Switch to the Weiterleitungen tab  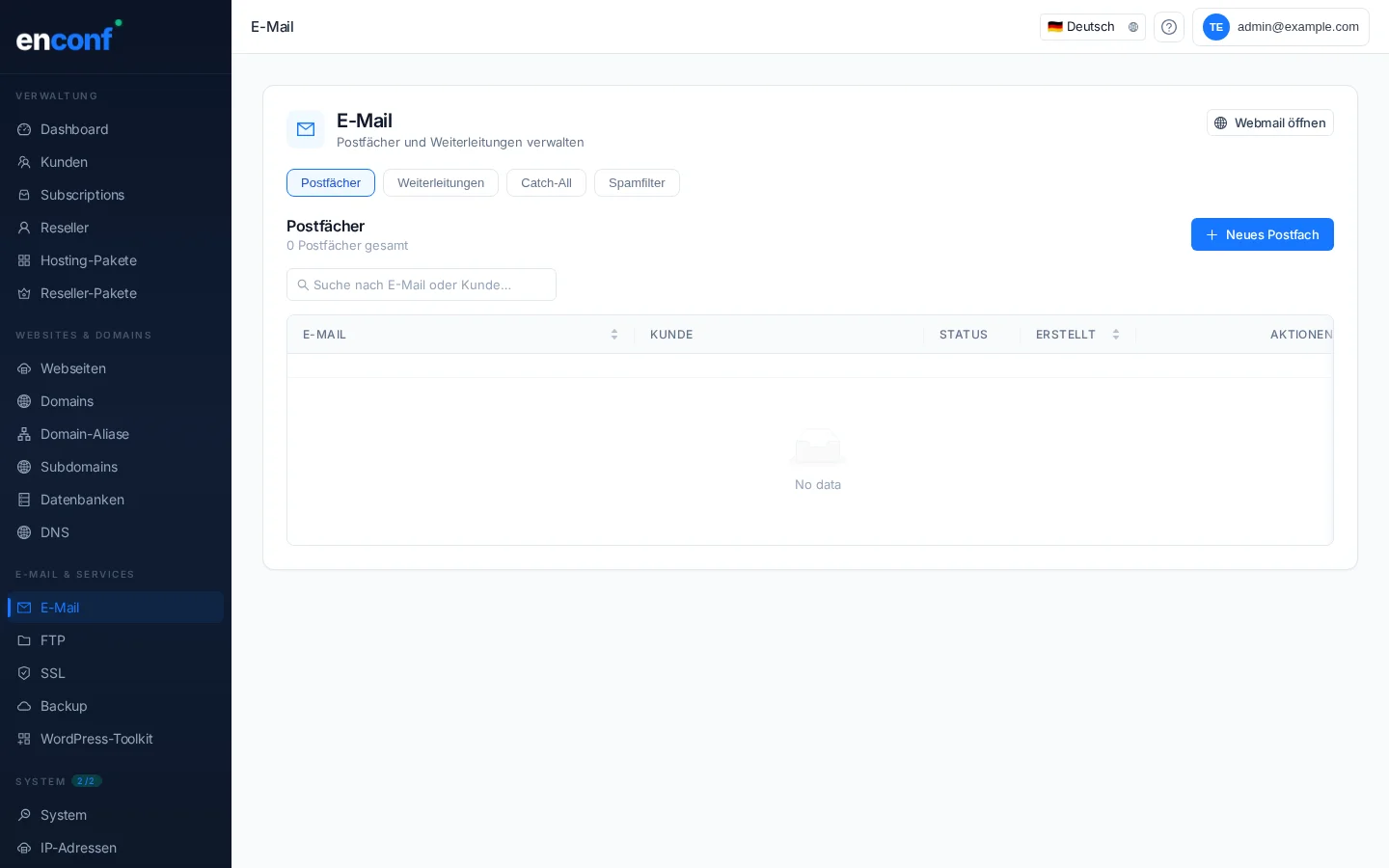click(x=441, y=183)
